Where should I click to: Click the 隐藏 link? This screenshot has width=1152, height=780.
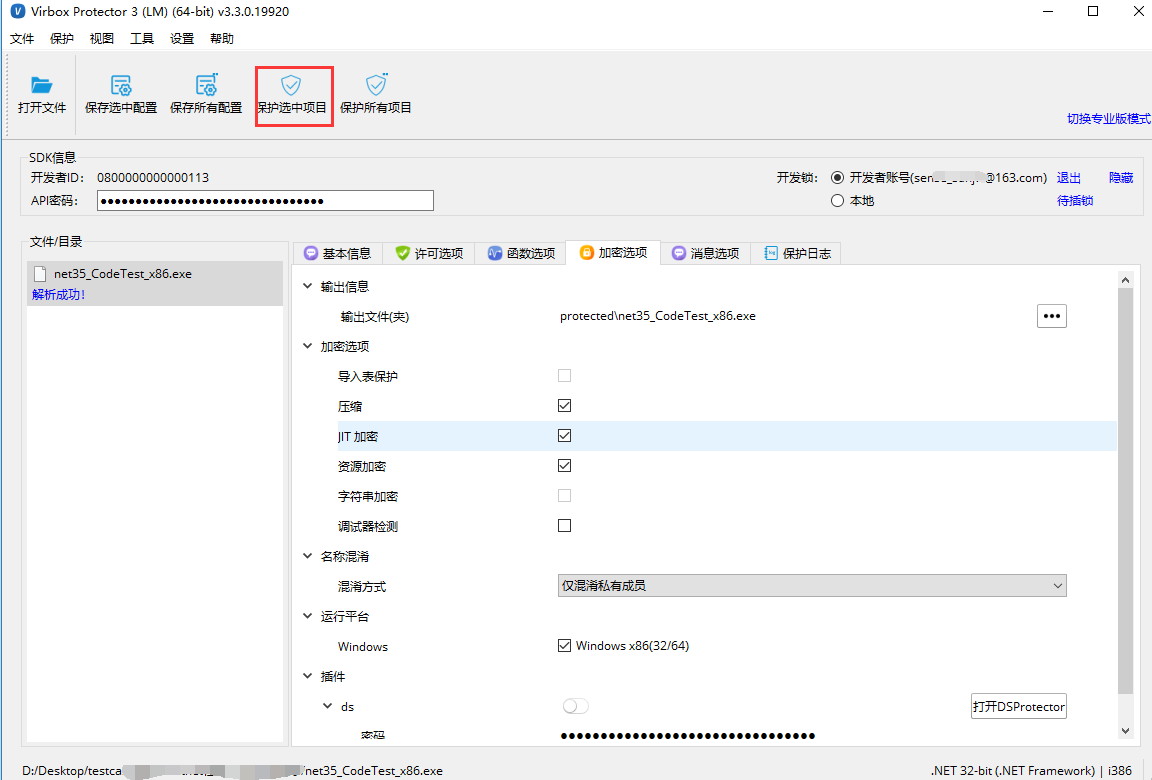(x=1121, y=178)
